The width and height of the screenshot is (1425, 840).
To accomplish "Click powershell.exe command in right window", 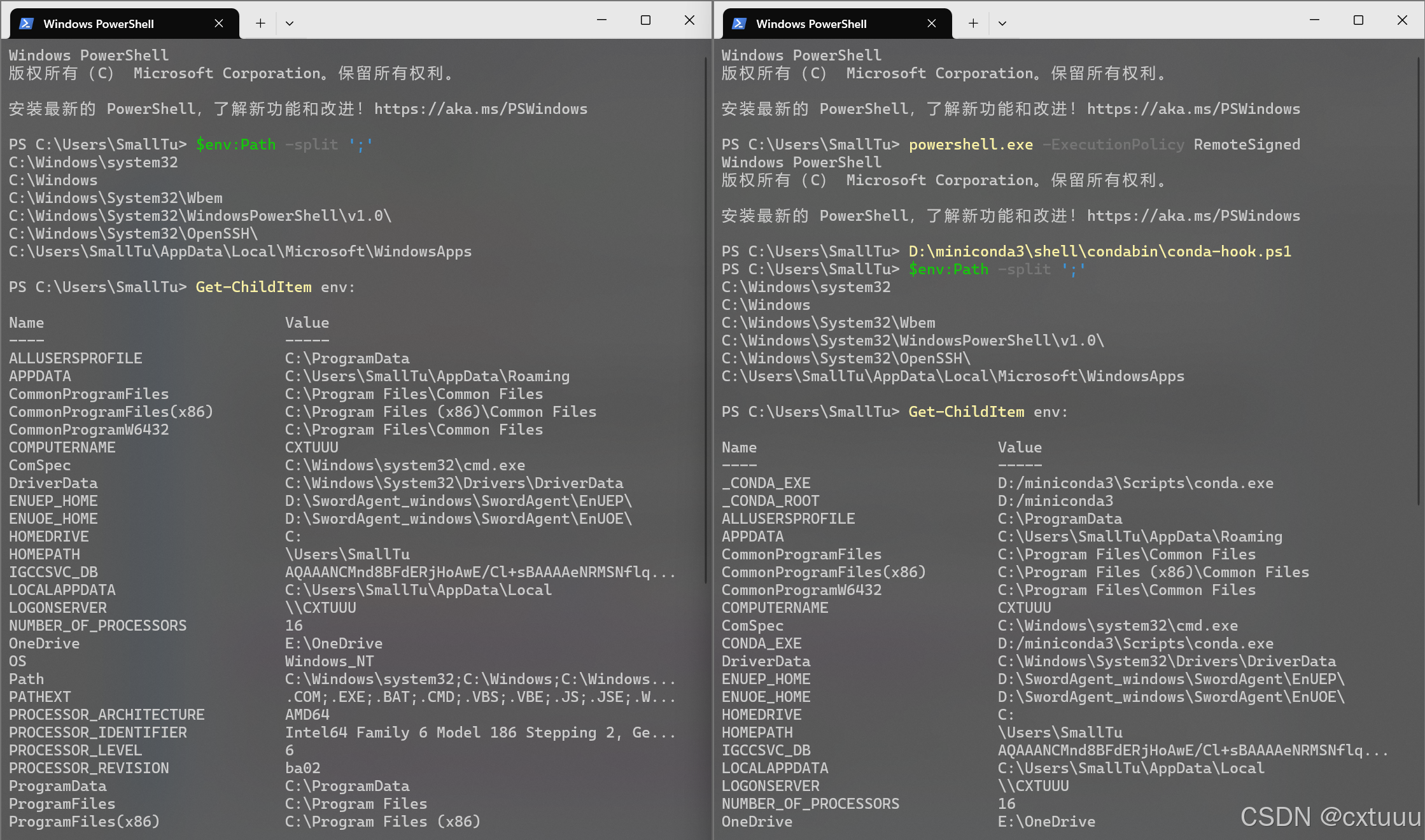I will pos(971,144).
